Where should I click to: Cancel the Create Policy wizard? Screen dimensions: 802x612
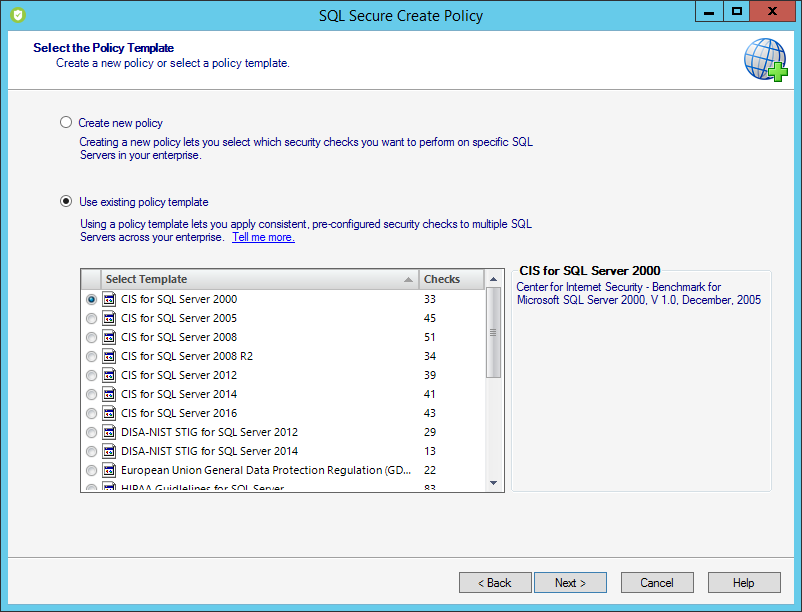(657, 583)
